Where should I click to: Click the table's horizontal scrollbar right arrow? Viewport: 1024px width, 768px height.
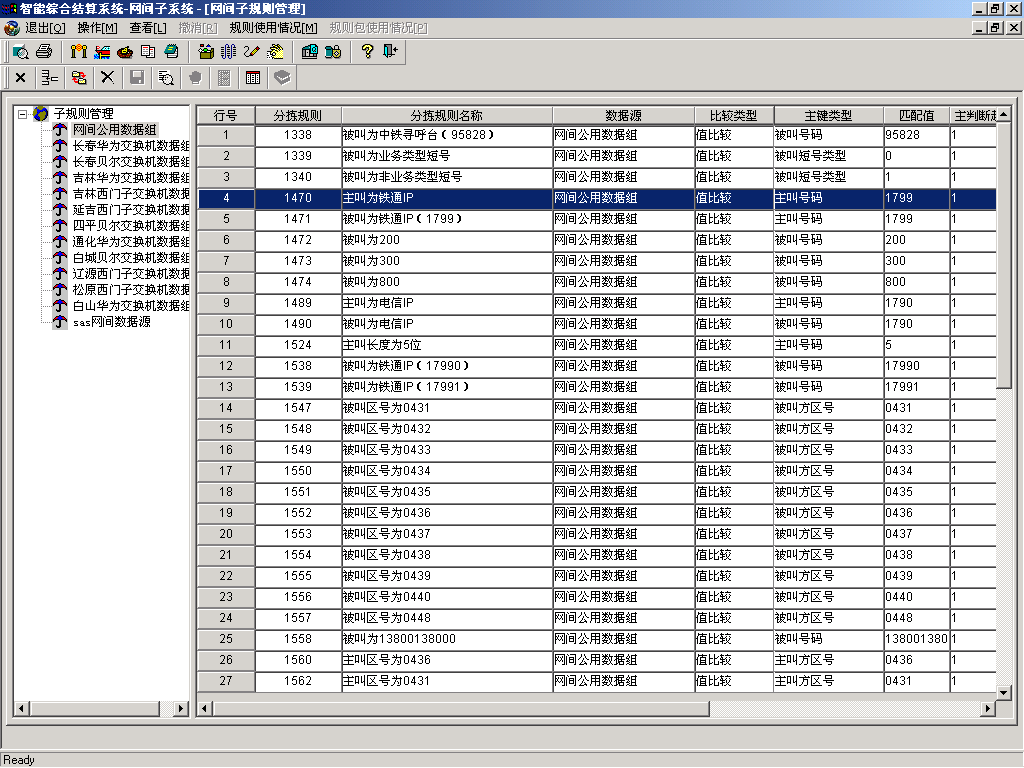tap(988, 709)
